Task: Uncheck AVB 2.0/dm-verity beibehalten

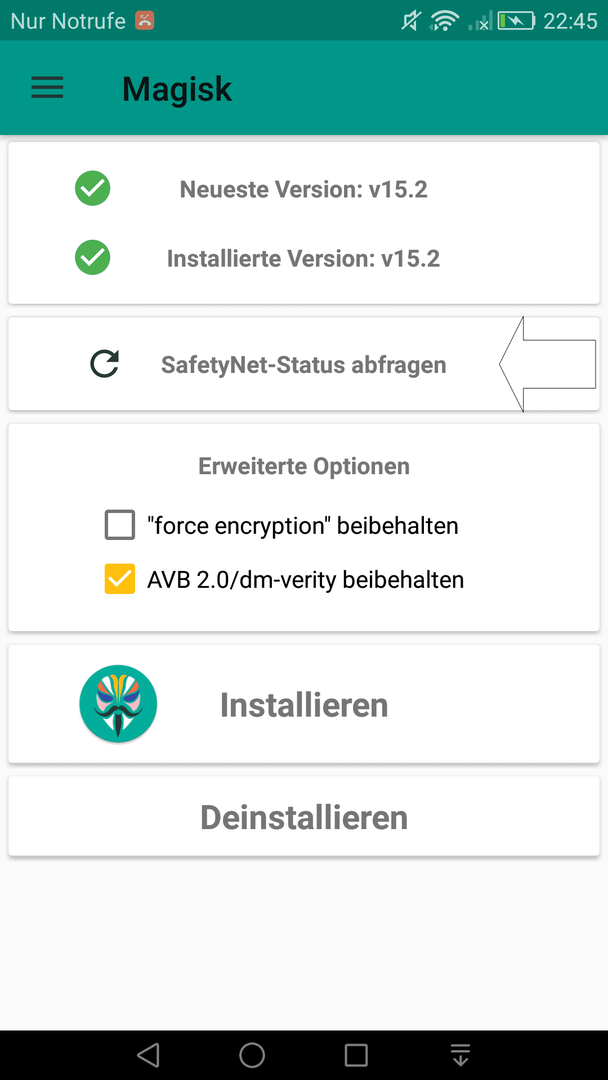Action: click(120, 579)
